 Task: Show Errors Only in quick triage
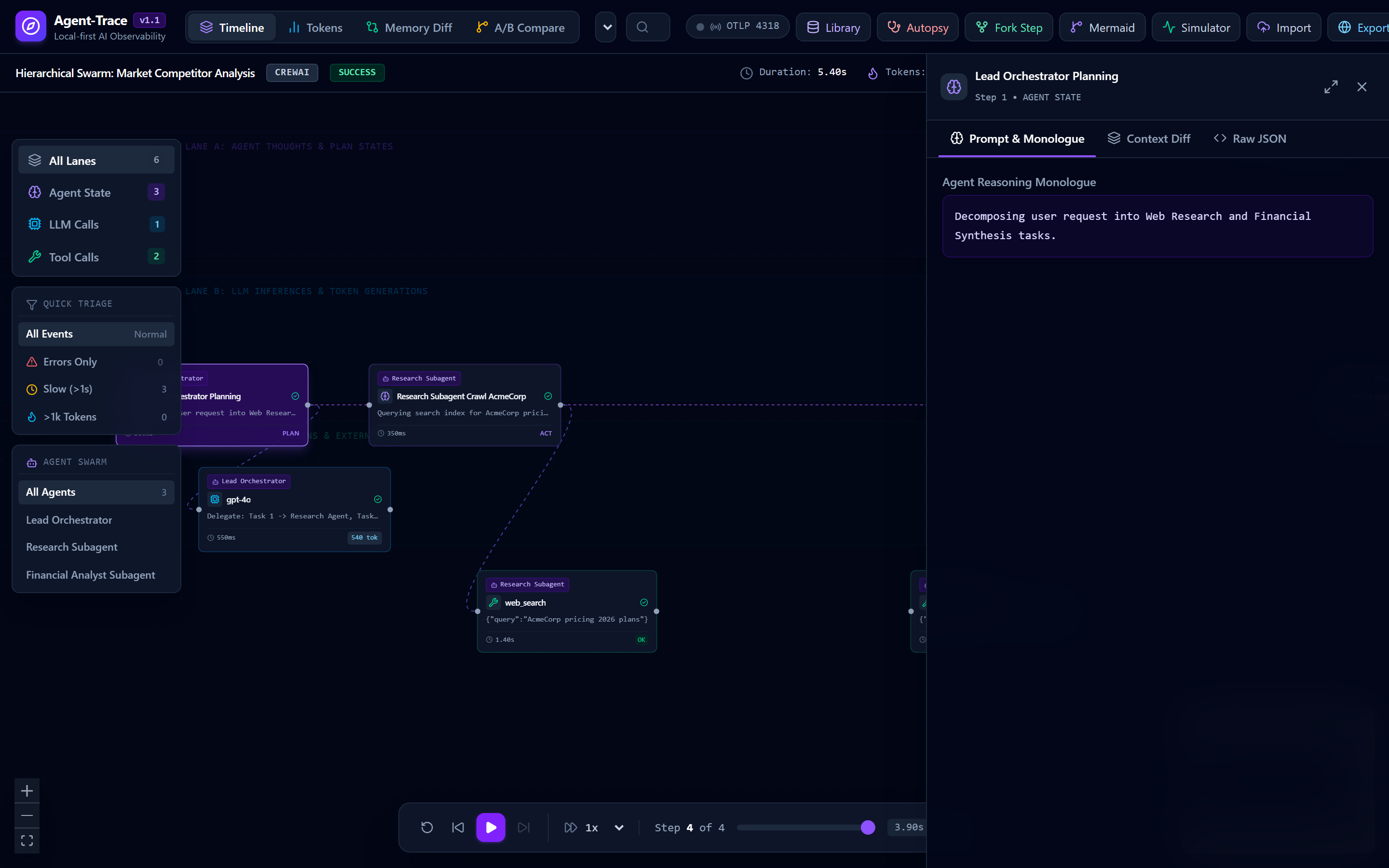tap(96, 362)
